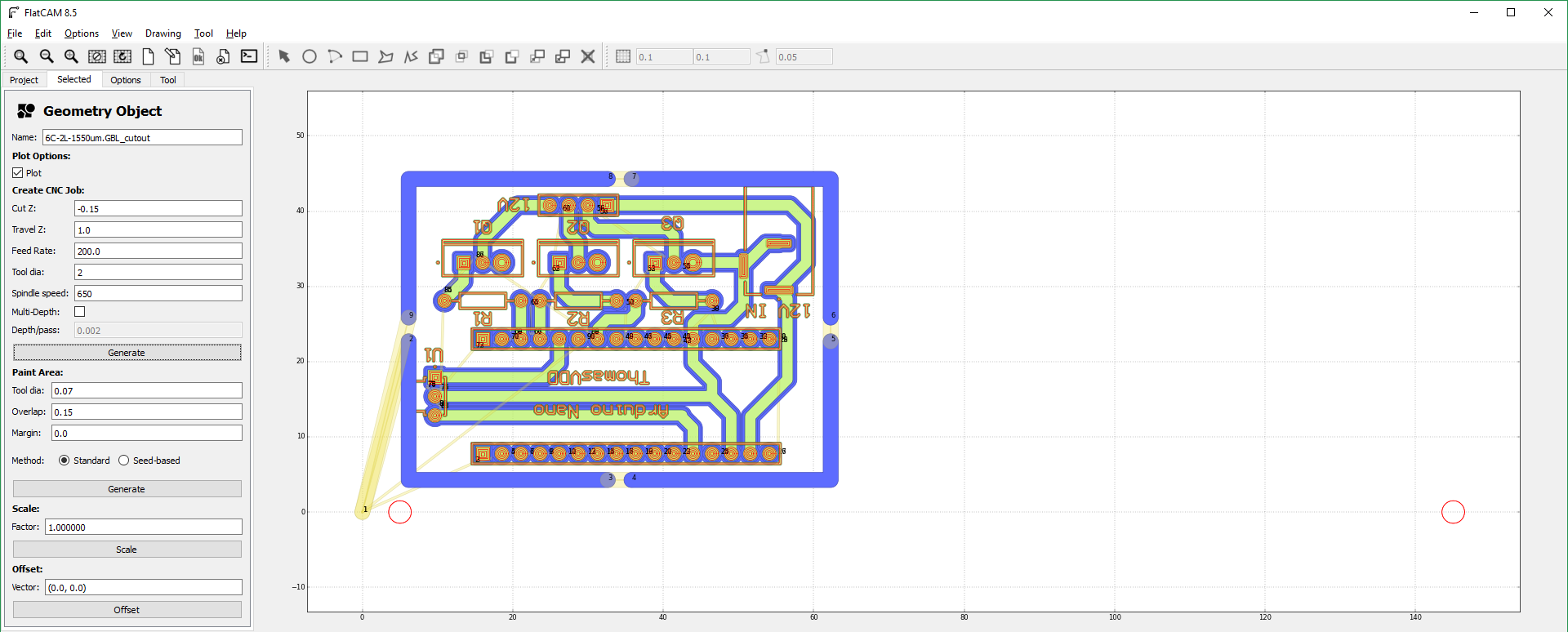
Task: Generate the CNC job under Depth/pass
Action: [127, 353]
